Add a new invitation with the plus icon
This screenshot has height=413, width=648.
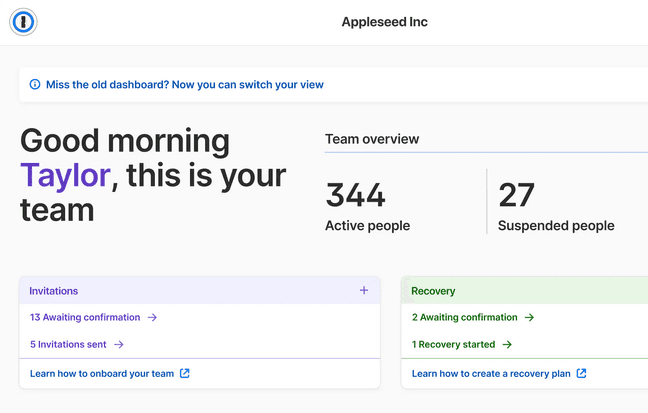coord(364,291)
